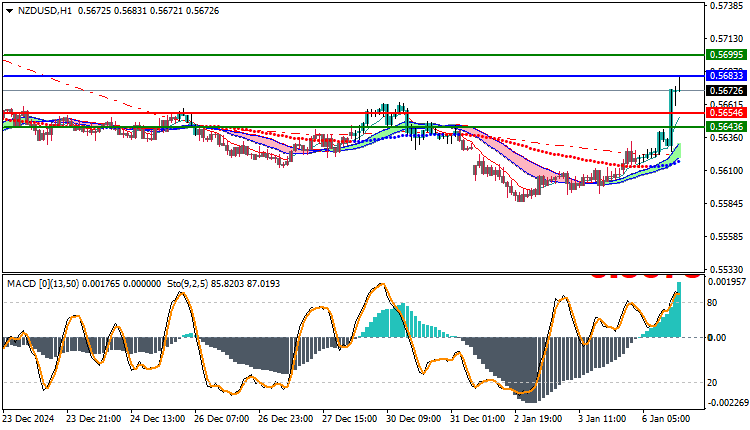Click the -0.002269 indicator scale value
Image resolution: width=750 pixels, height=430 pixels.
click(727, 403)
